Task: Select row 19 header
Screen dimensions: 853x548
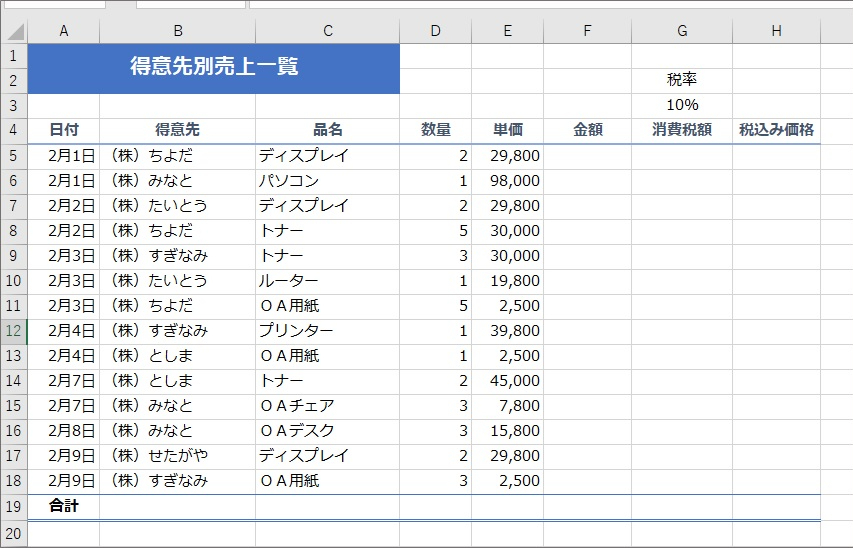Action: [x=14, y=507]
